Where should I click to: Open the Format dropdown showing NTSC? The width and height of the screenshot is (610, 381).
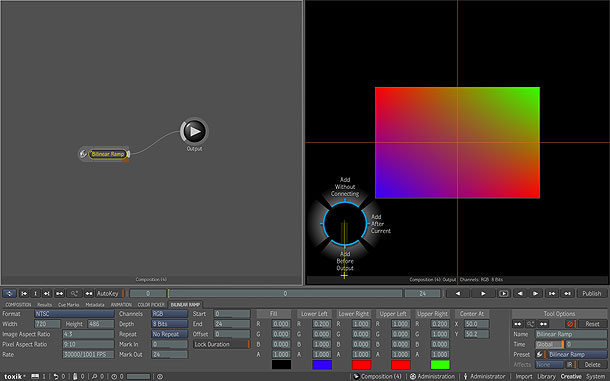[74, 314]
